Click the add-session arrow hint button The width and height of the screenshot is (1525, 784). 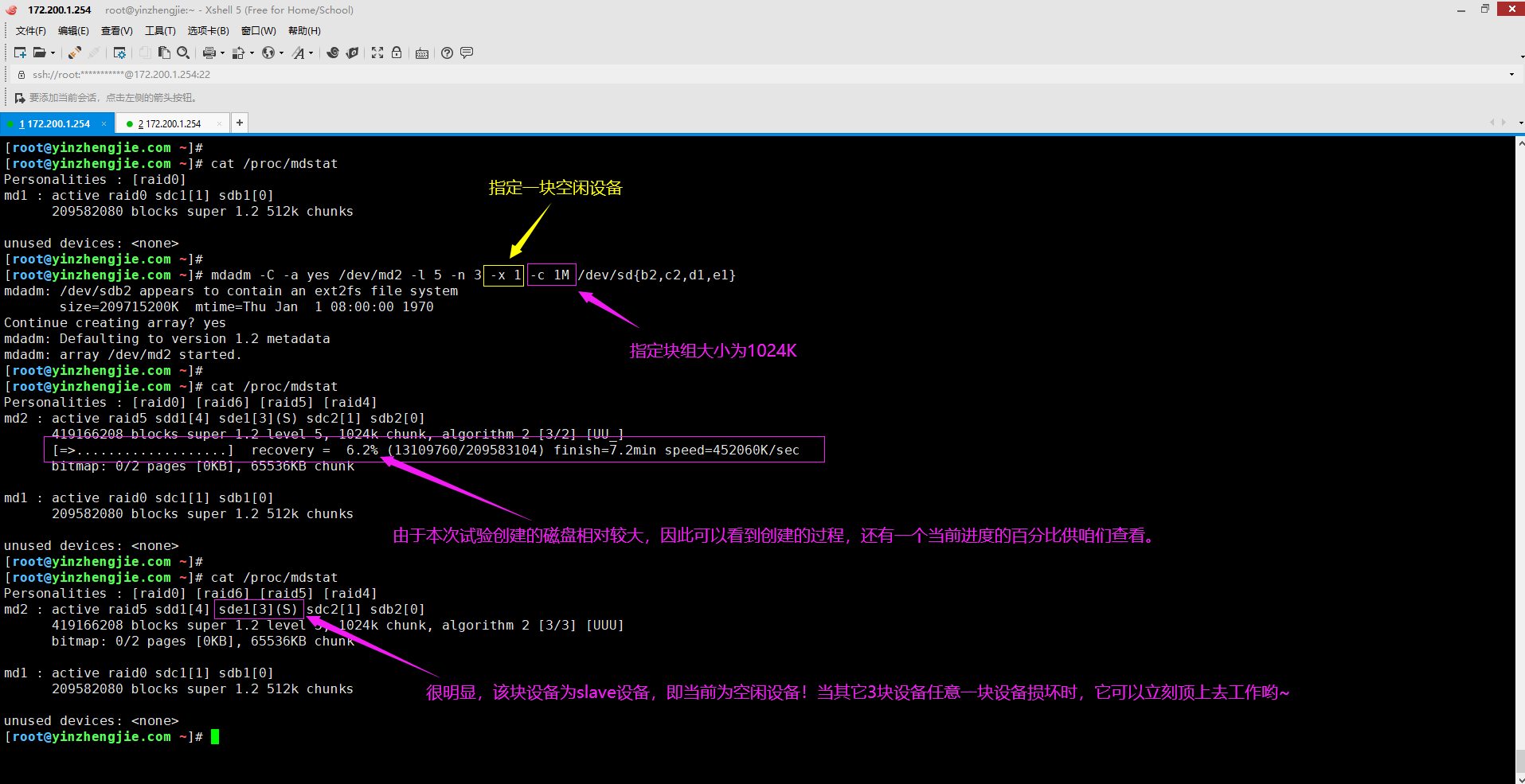coord(19,97)
